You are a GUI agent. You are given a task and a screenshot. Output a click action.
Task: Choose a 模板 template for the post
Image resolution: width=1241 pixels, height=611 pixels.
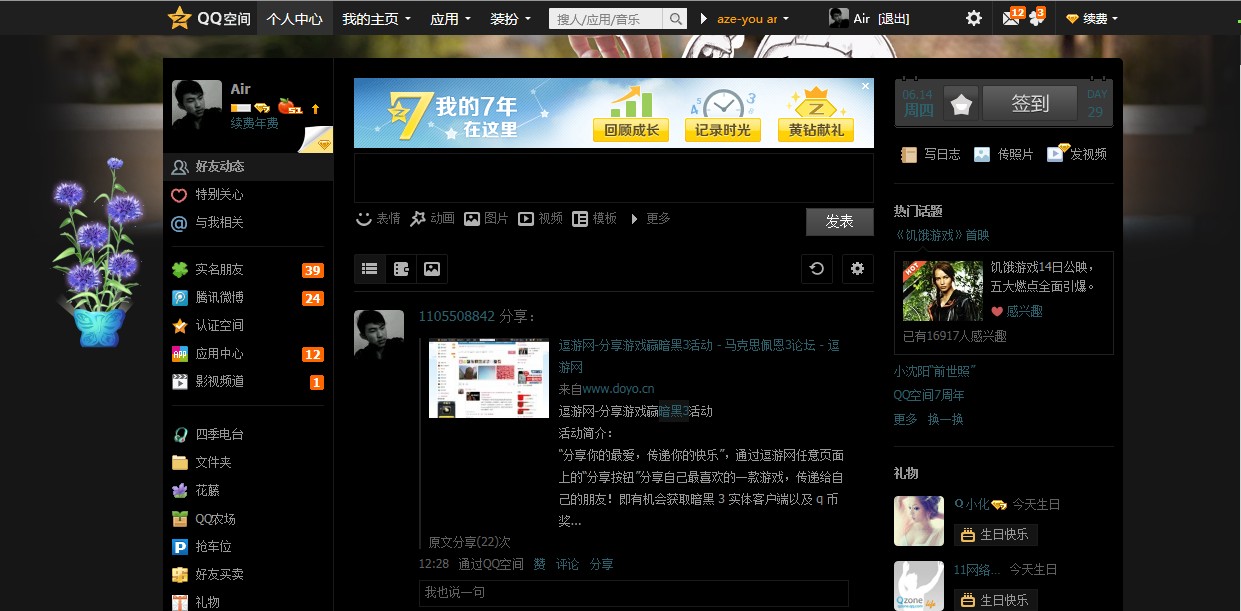click(594, 219)
